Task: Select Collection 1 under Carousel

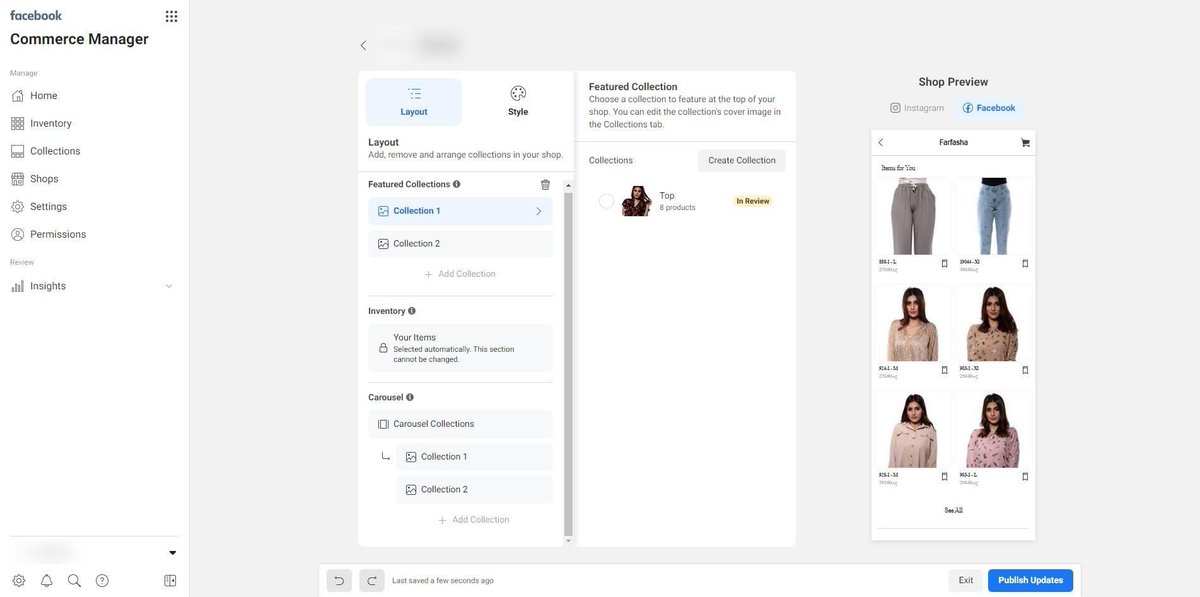Action: (x=474, y=457)
